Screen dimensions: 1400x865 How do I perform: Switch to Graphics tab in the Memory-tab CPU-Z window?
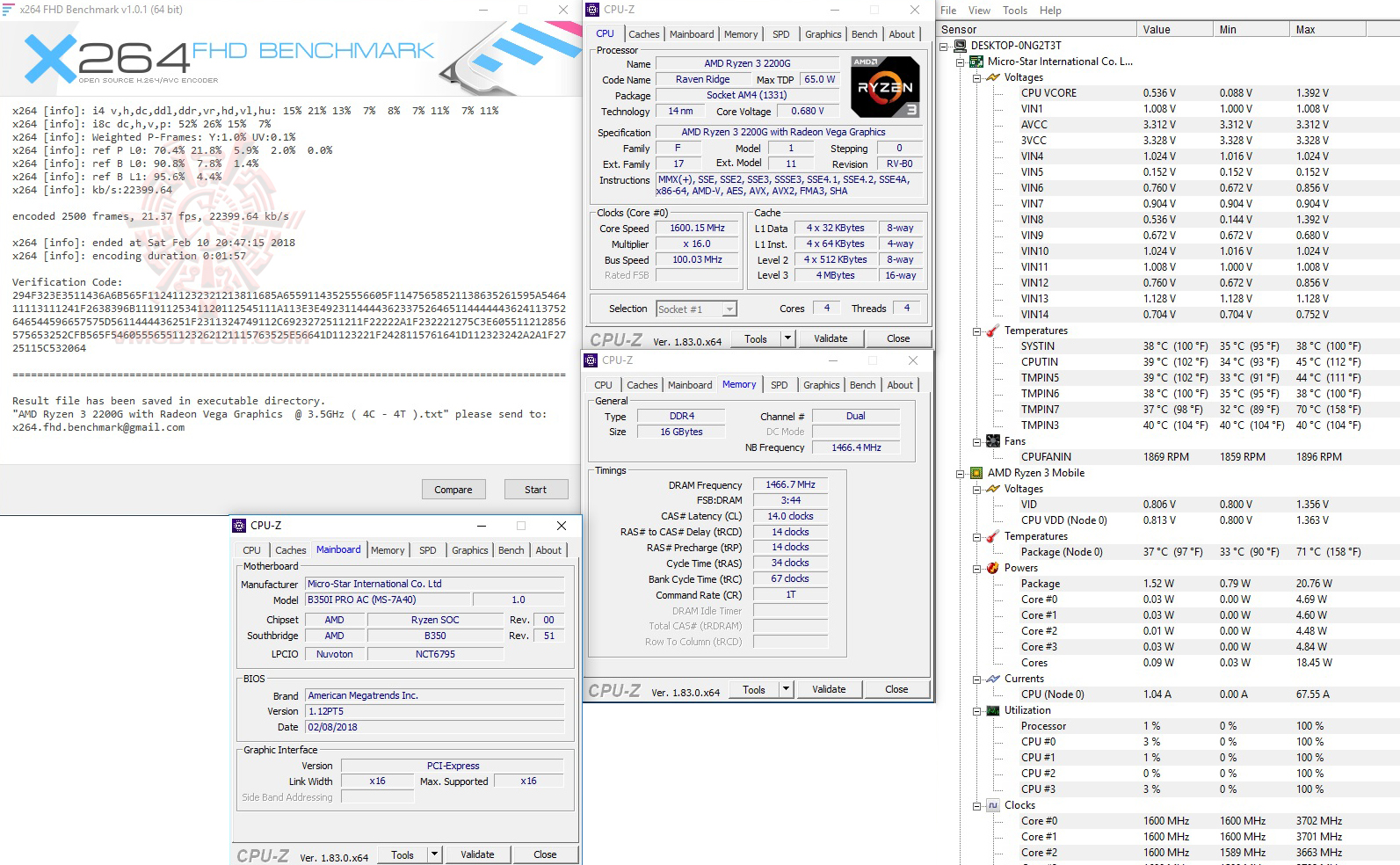point(822,385)
